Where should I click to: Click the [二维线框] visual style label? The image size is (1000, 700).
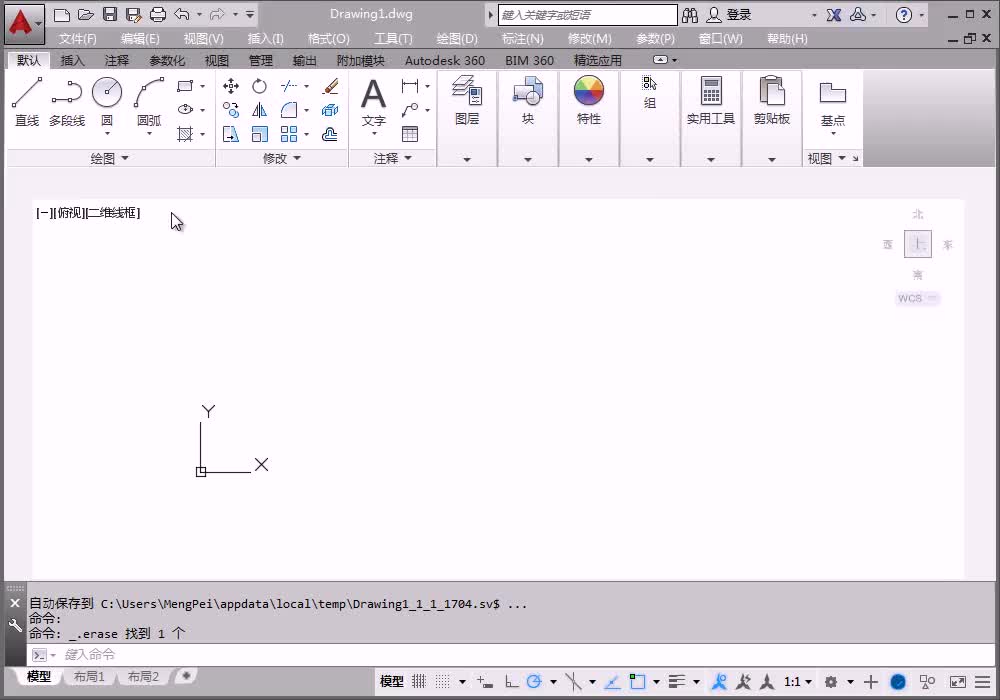(x=112, y=212)
